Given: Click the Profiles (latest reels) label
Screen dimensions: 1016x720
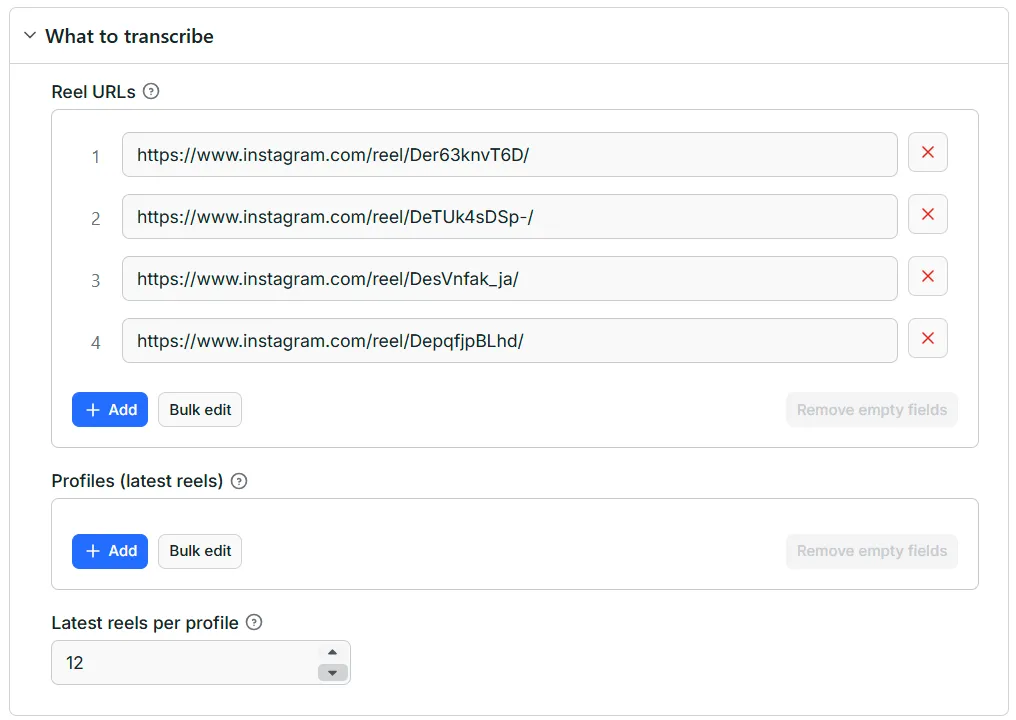Looking at the screenshot, I should [137, 481].
